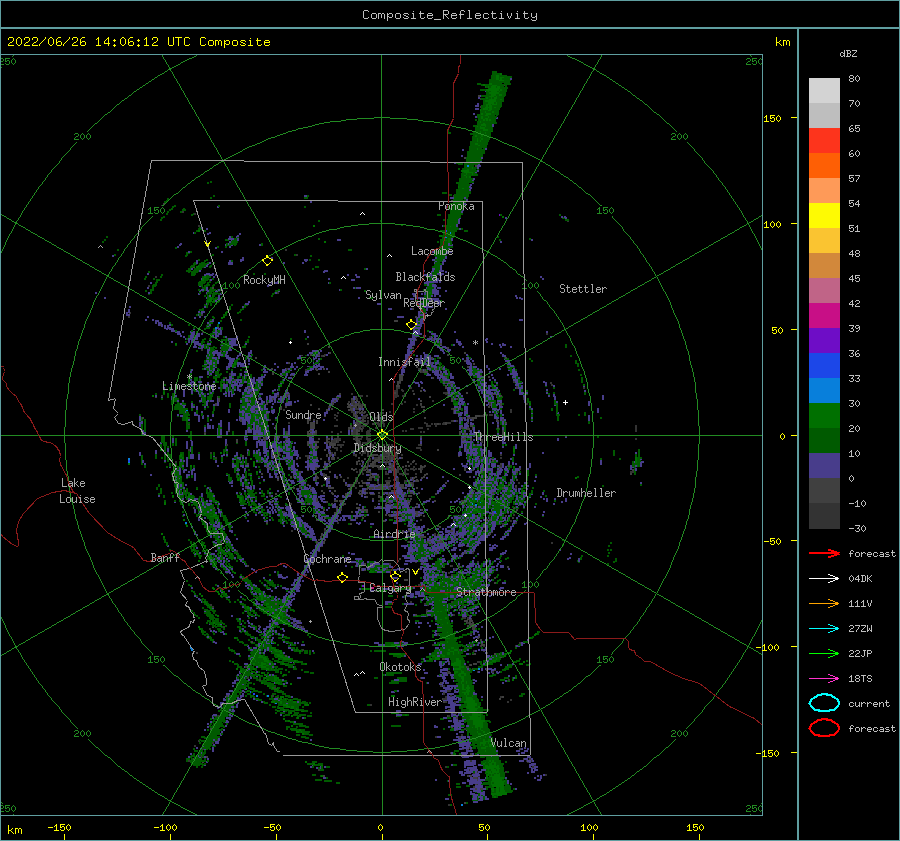This screenshot has height=841, width=900.
Task: Click the -150 value on the bottom axis
Action: coord(59,827)
